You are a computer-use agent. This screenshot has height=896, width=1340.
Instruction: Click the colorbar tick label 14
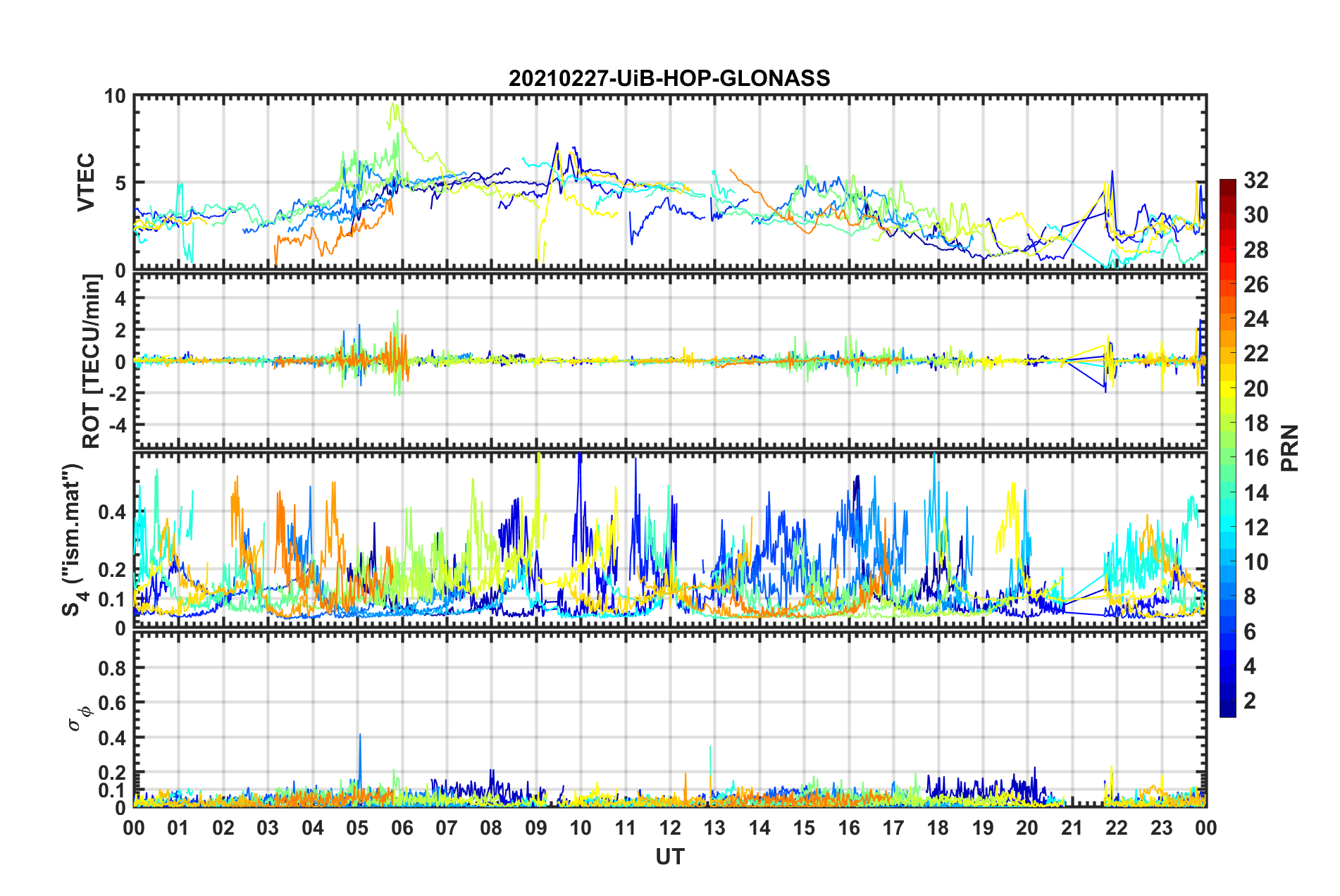pos(1255,493)
